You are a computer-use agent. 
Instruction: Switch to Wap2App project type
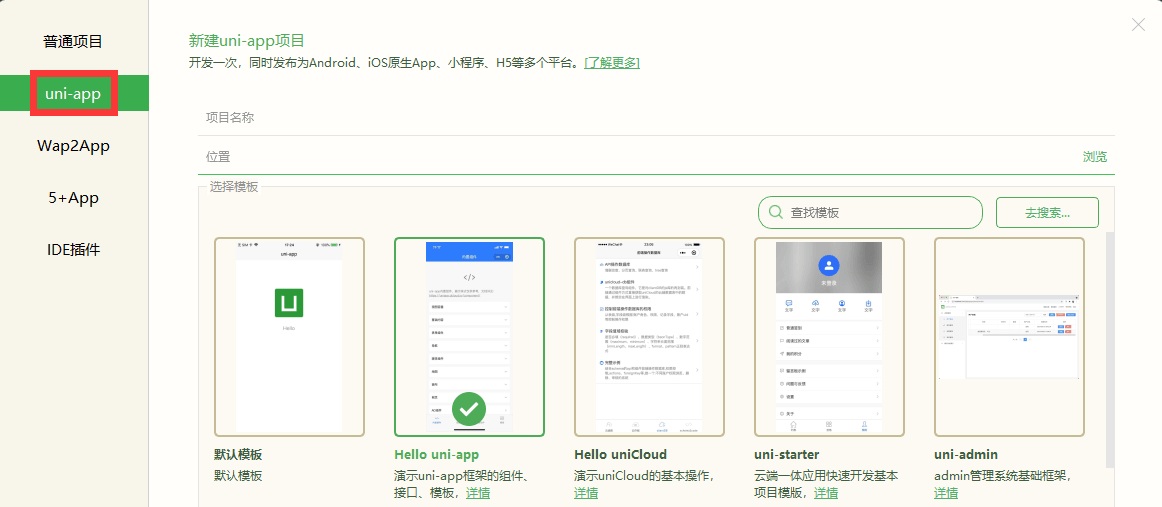coord(73,146)
